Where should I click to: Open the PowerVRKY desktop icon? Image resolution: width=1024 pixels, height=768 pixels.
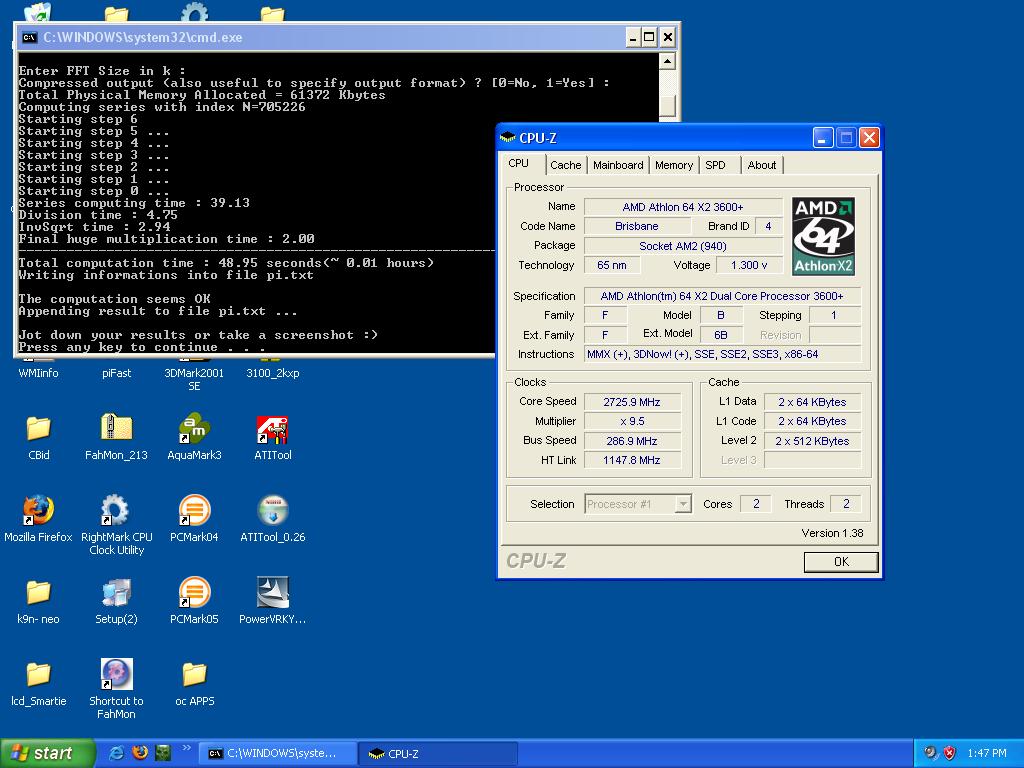tap(272, 601)
